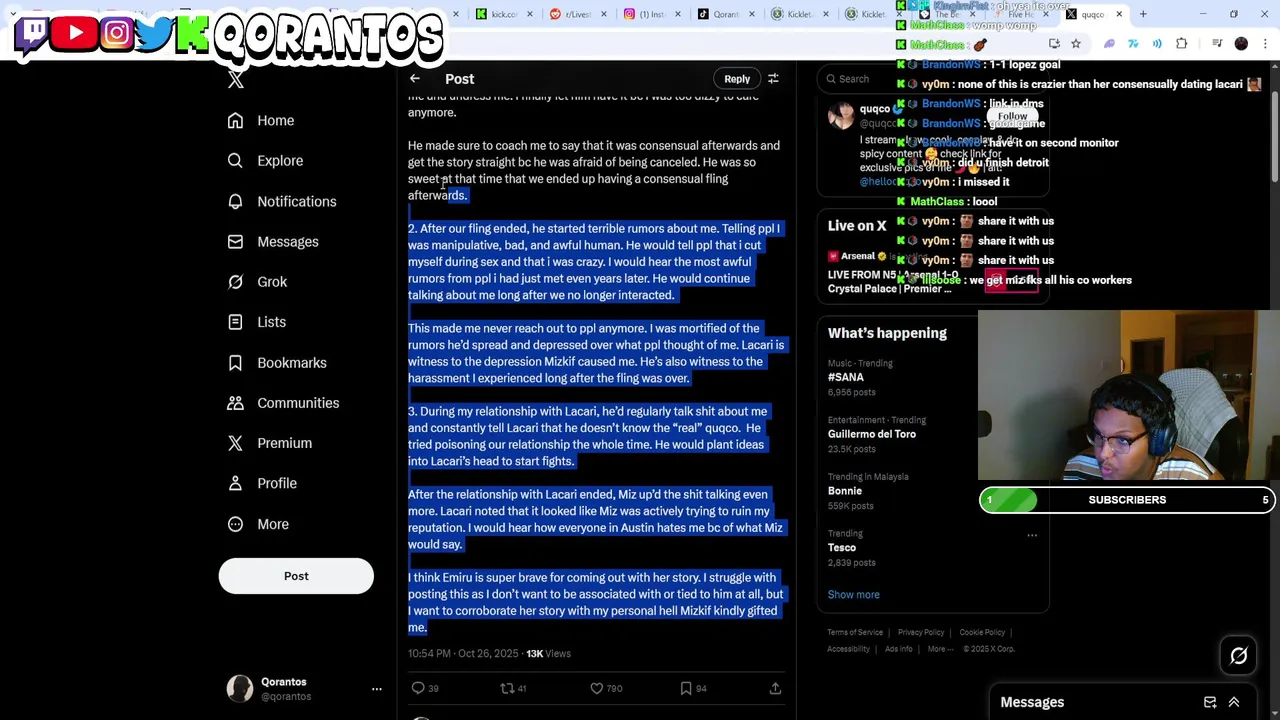This screenshot has height=720, width=1280.
Task: Click the Reply button in post header
Action: 737,78
